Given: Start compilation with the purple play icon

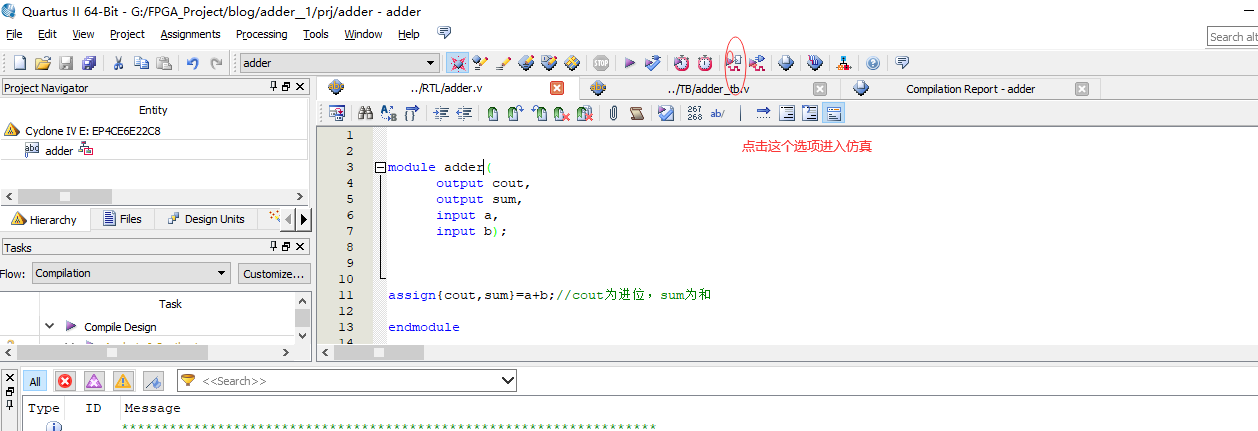Looking at the screenshot, I should click(629, 63).
